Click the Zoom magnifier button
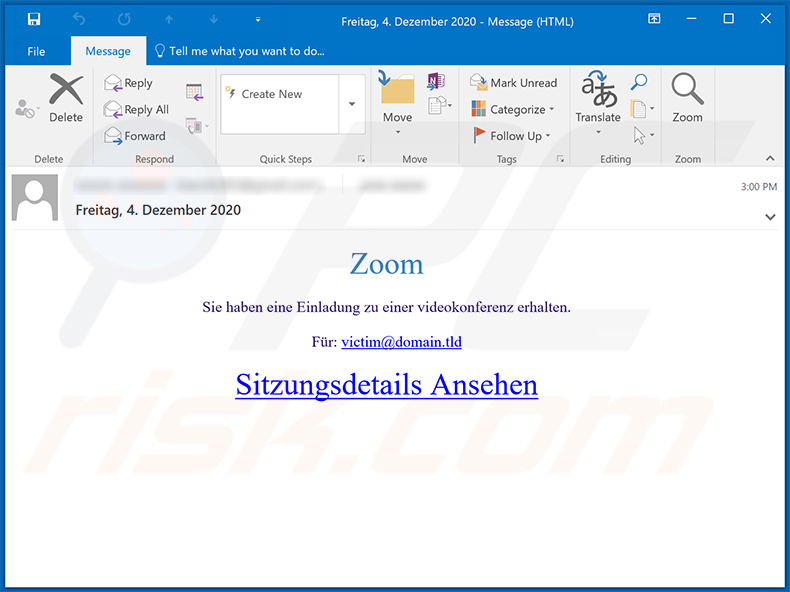 click(x=688, y=98)
